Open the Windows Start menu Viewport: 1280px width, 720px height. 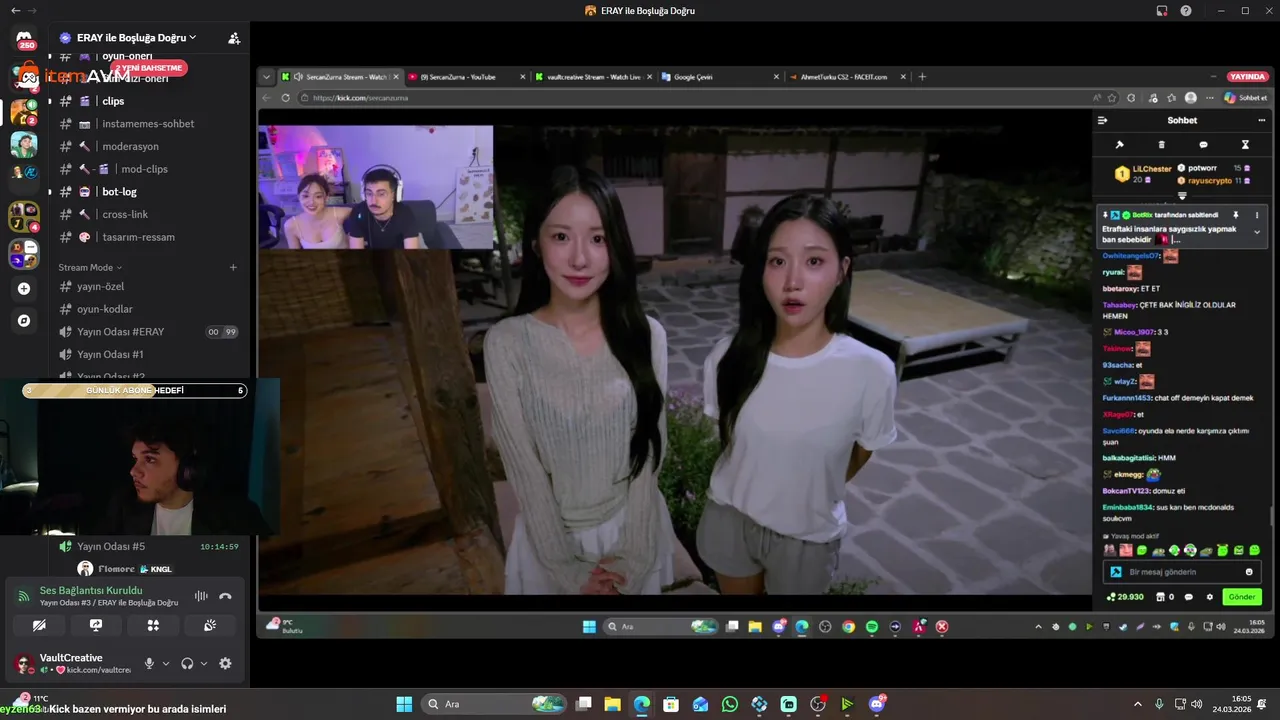point(405,704)
